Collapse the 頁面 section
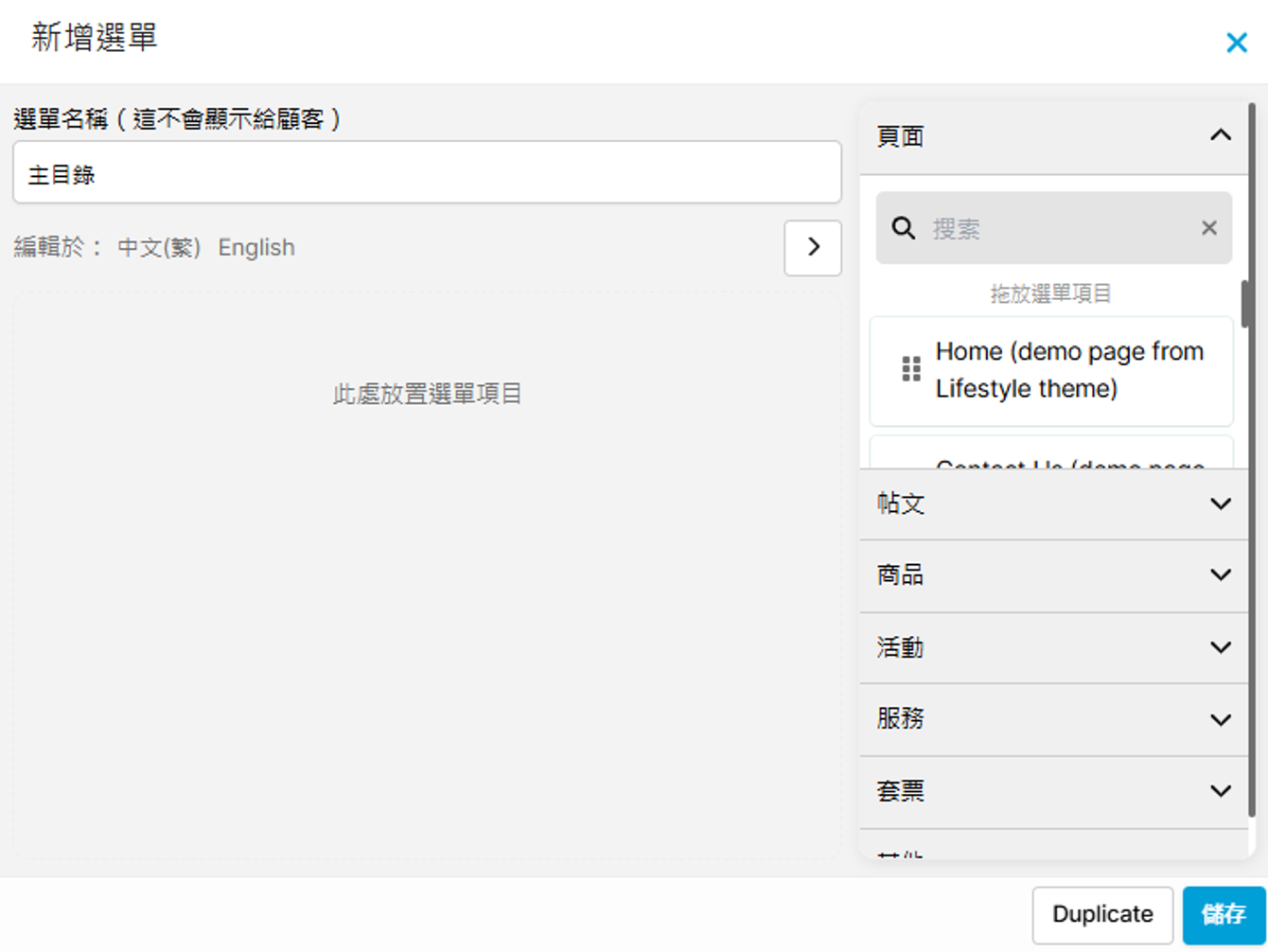Viewport: 1268px width, 952px height. tap(1220, 136)
